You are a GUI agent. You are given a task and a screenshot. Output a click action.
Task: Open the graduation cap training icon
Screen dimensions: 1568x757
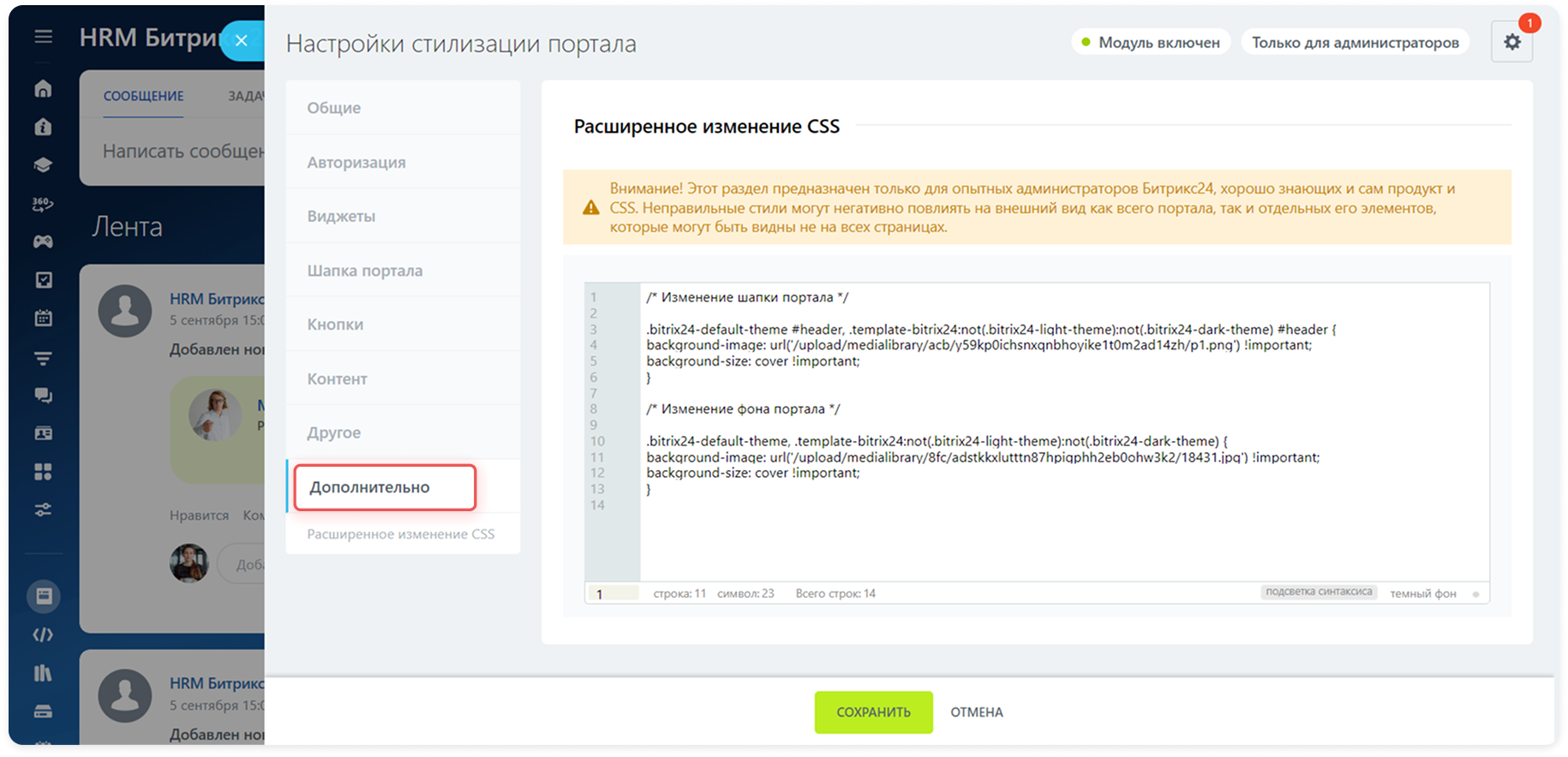click(43, 165)
